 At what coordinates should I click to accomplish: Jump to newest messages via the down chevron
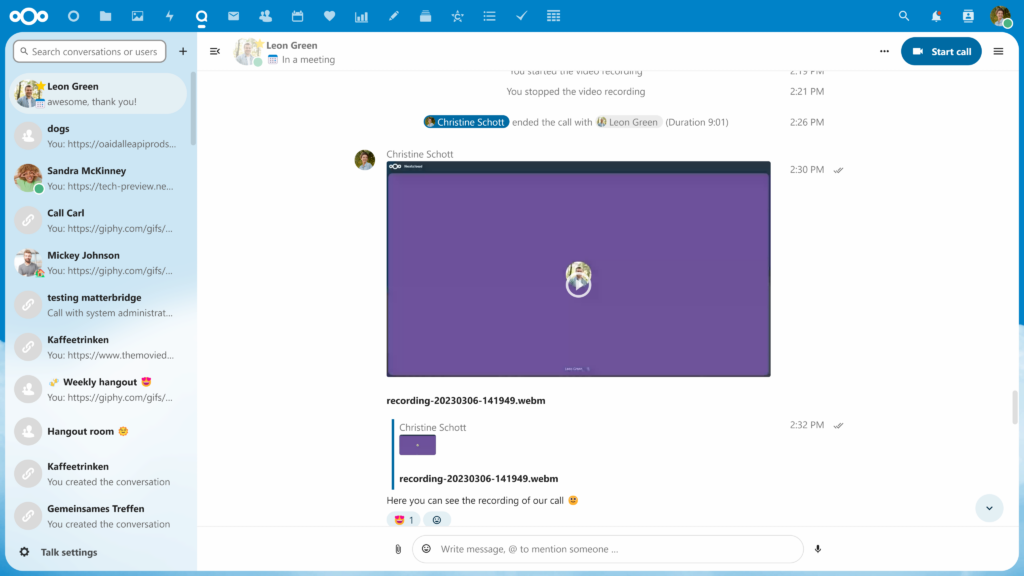[x=989, y=508]
